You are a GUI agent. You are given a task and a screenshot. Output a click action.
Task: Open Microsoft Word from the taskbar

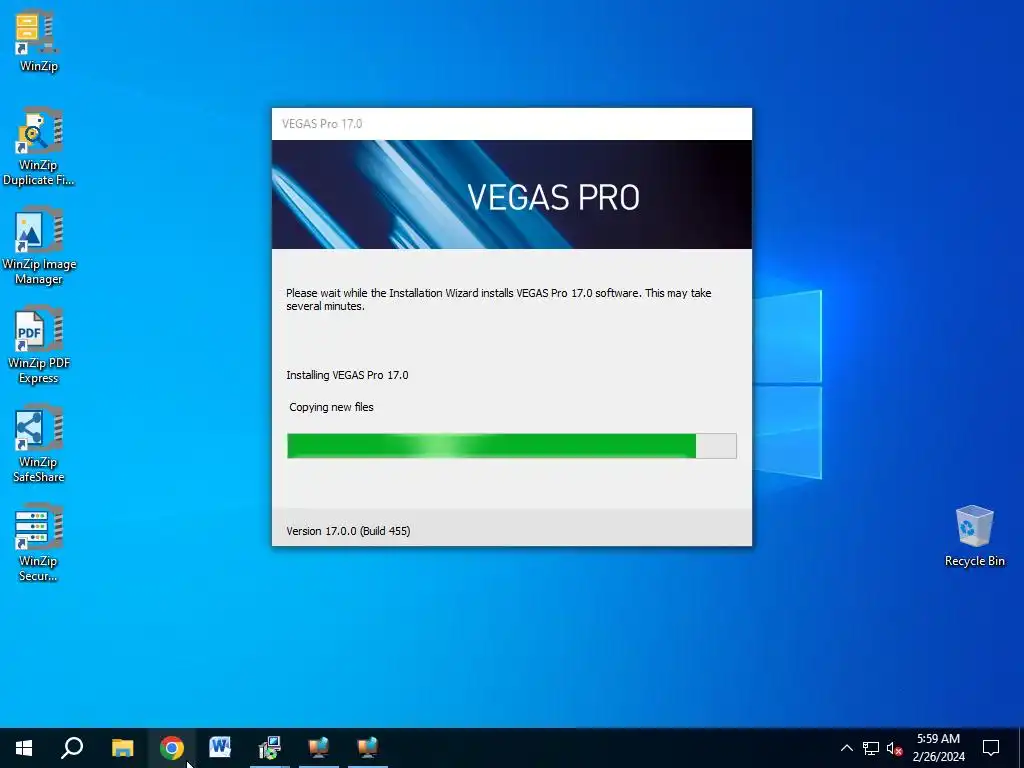click(220, 748)
